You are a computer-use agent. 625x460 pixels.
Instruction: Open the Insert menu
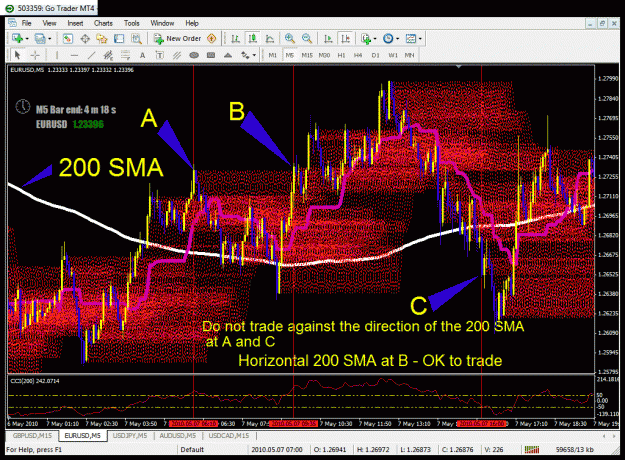pos(75,23)
